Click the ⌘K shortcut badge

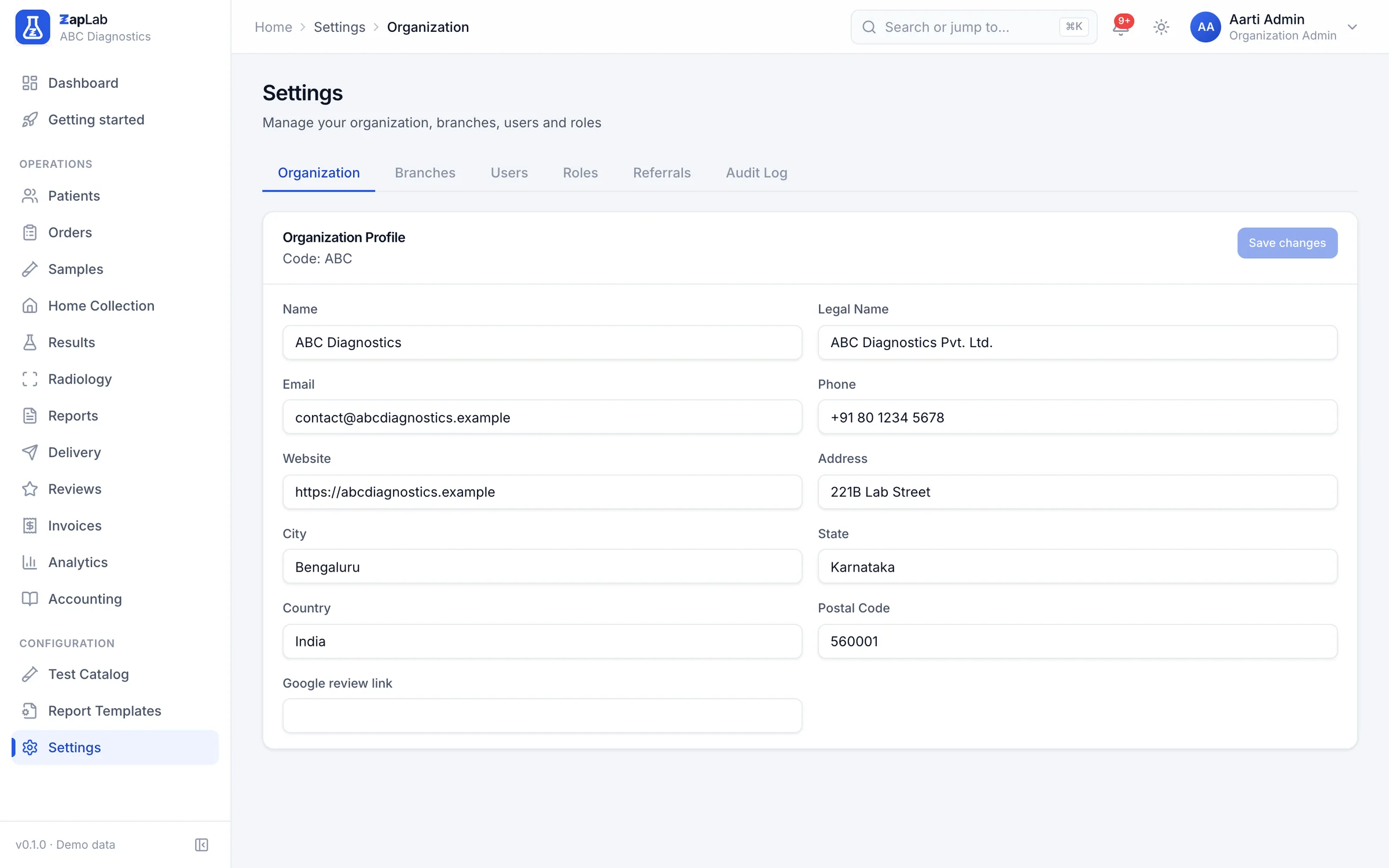tap(1074, 27)
